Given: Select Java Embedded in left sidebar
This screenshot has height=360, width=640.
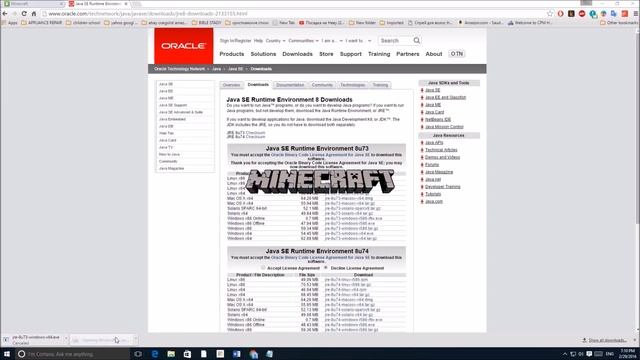Looking at the screenshot, I should [172, 119].
